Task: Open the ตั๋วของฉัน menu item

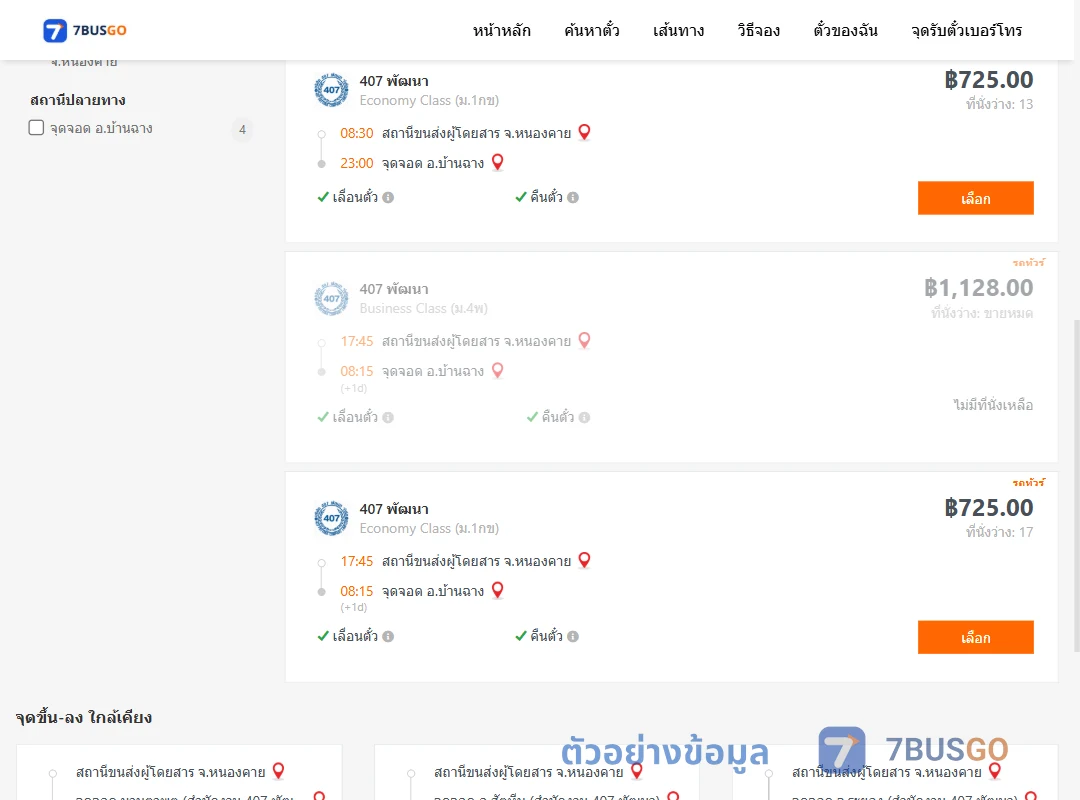Action: [x=845, y=30]
